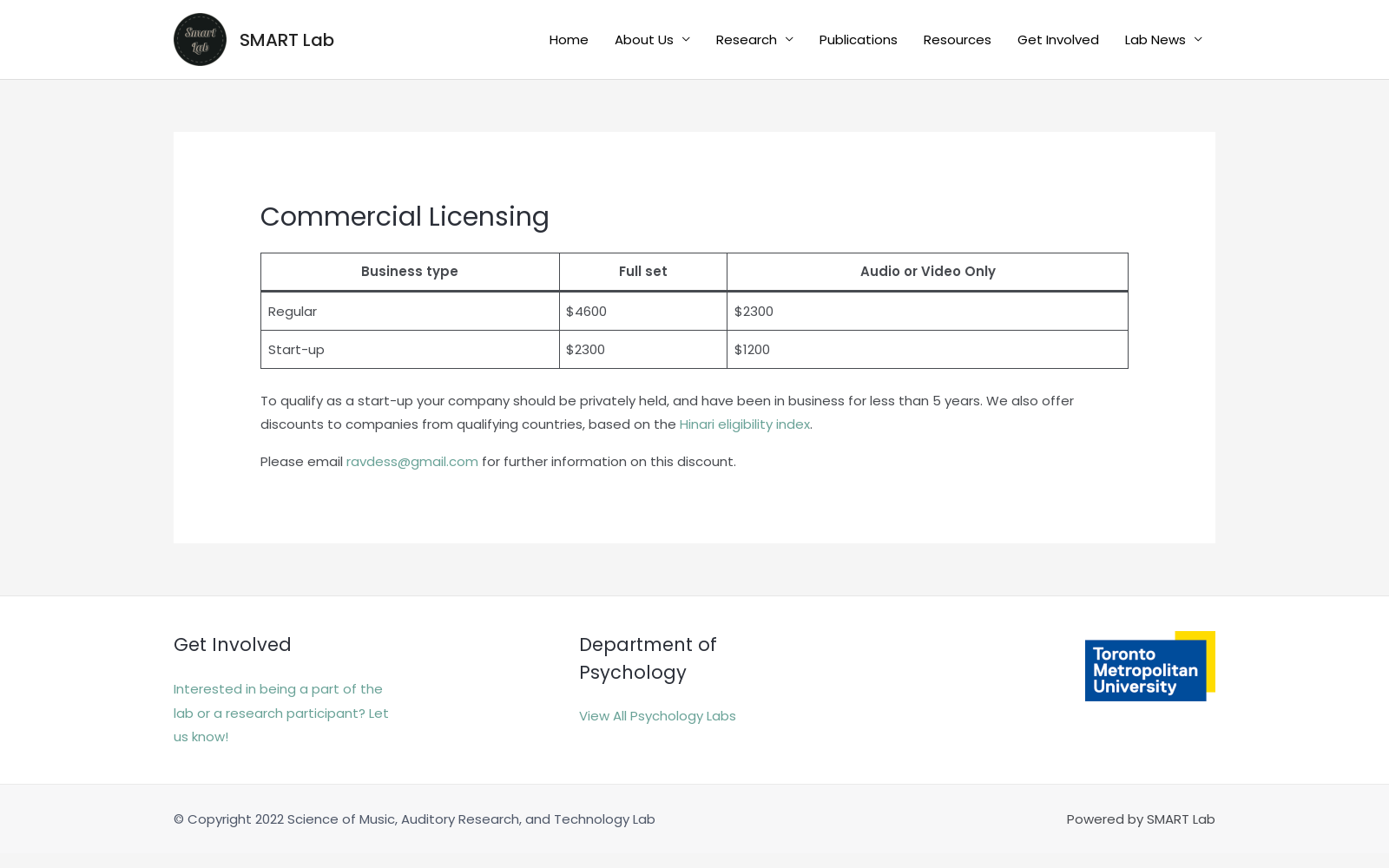Viewport: 1389px width, 868px height.
Task: Click the Full set column header
Action: [643, 272]
